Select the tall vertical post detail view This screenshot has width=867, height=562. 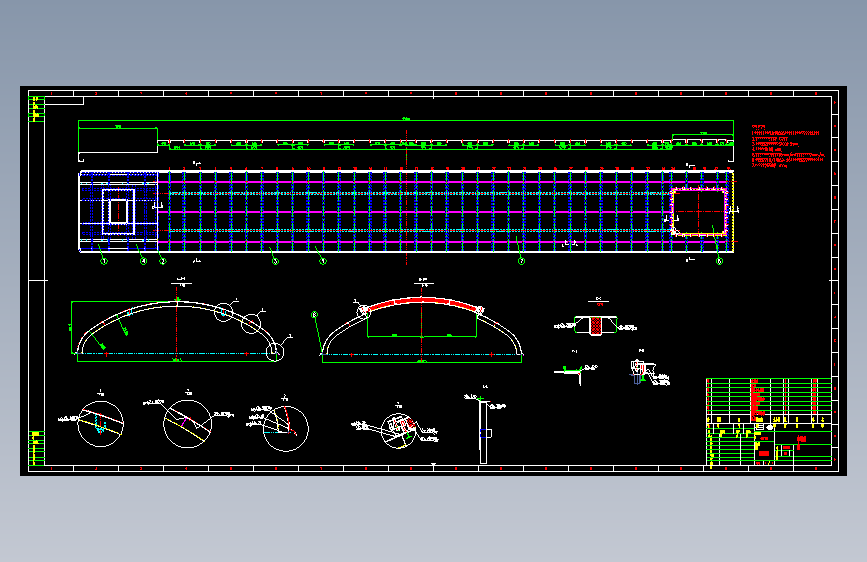click(x=483, y=430)
